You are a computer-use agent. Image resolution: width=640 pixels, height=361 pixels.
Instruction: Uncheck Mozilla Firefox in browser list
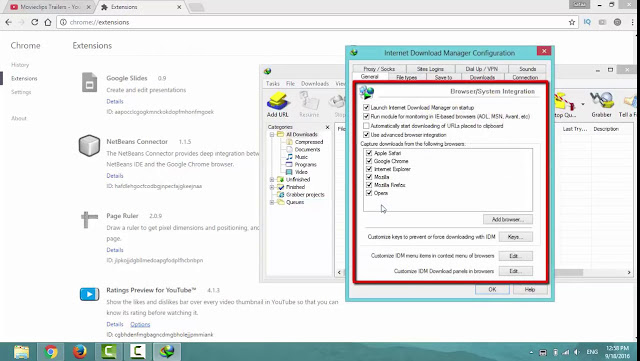(369, 185)
